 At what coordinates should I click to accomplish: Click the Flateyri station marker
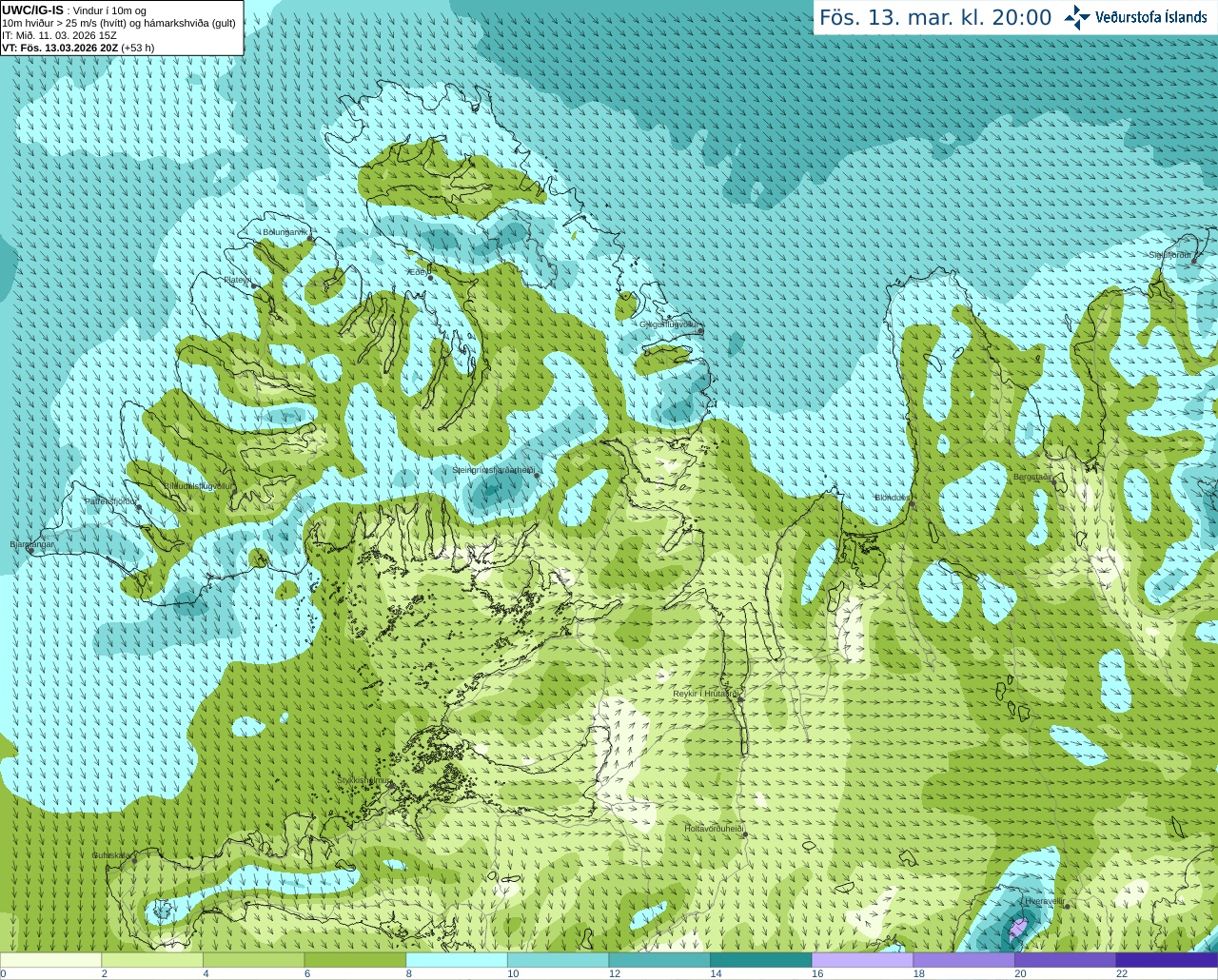coord(254,286)
